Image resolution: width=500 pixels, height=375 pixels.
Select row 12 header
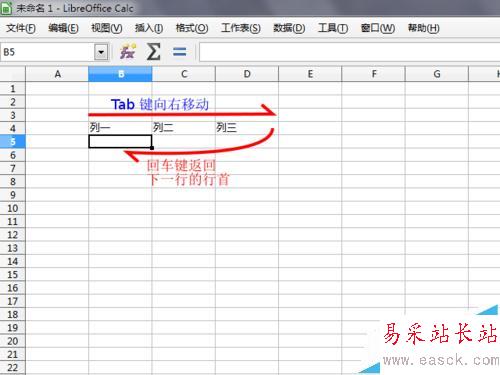tap(13, 235)
